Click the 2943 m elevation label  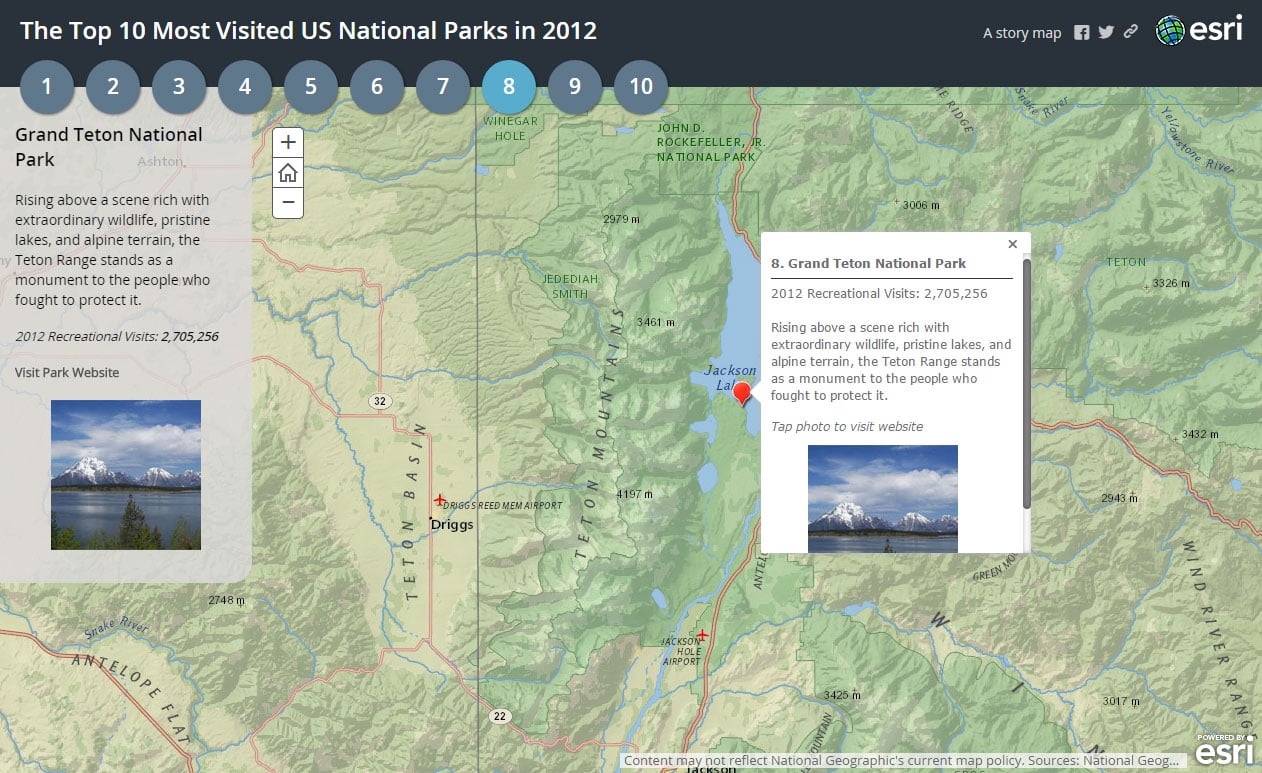(1118, 497)
